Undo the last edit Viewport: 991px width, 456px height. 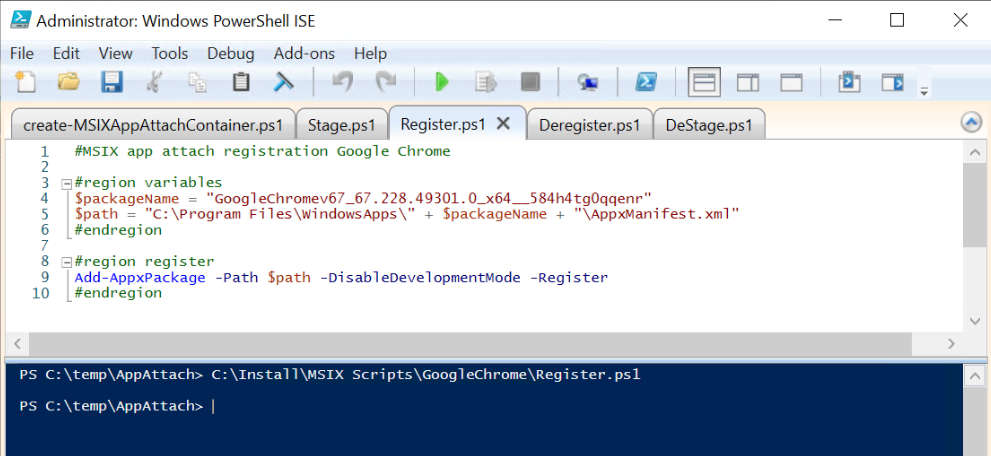coord(342,82)
